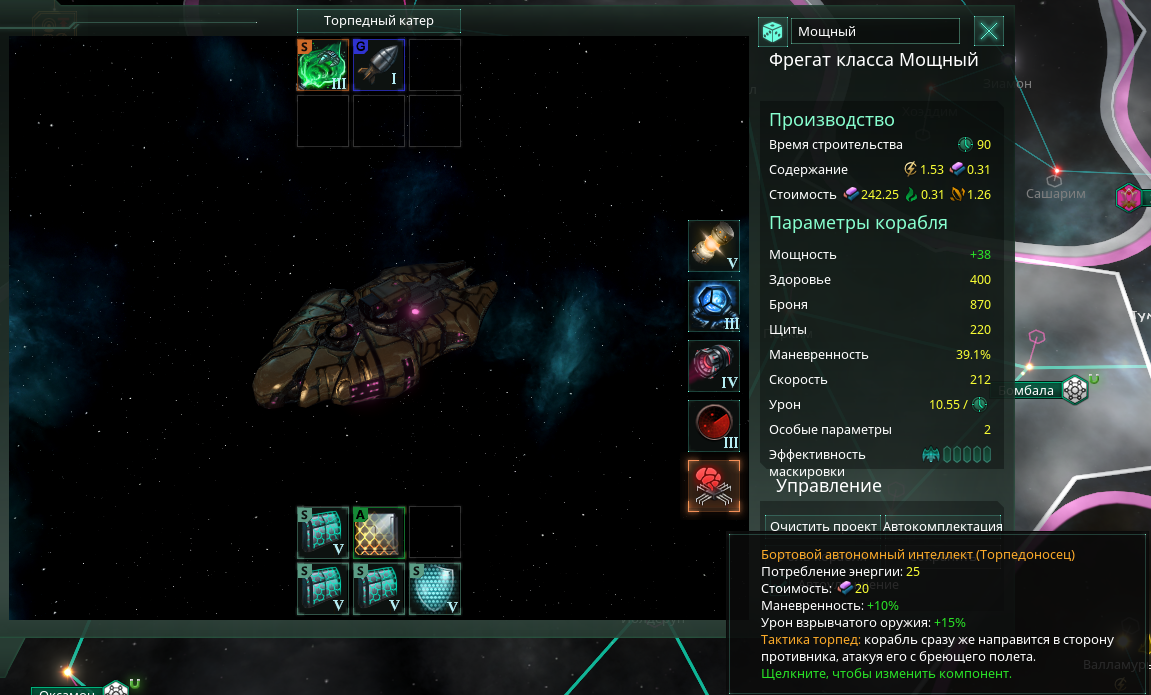
Task: Select the torpedo weapon slot I
Action: click(x=379, y=65)
